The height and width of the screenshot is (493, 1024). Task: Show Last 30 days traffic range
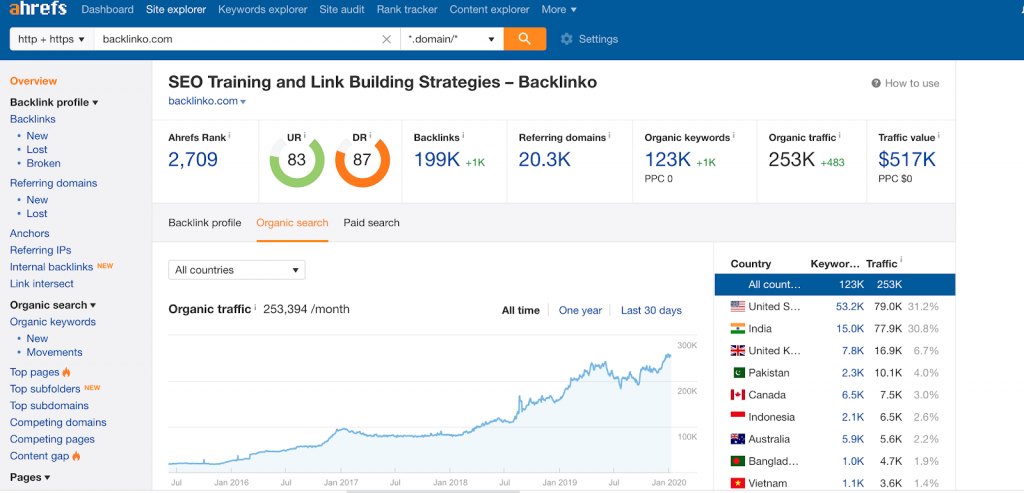(651, 310)
